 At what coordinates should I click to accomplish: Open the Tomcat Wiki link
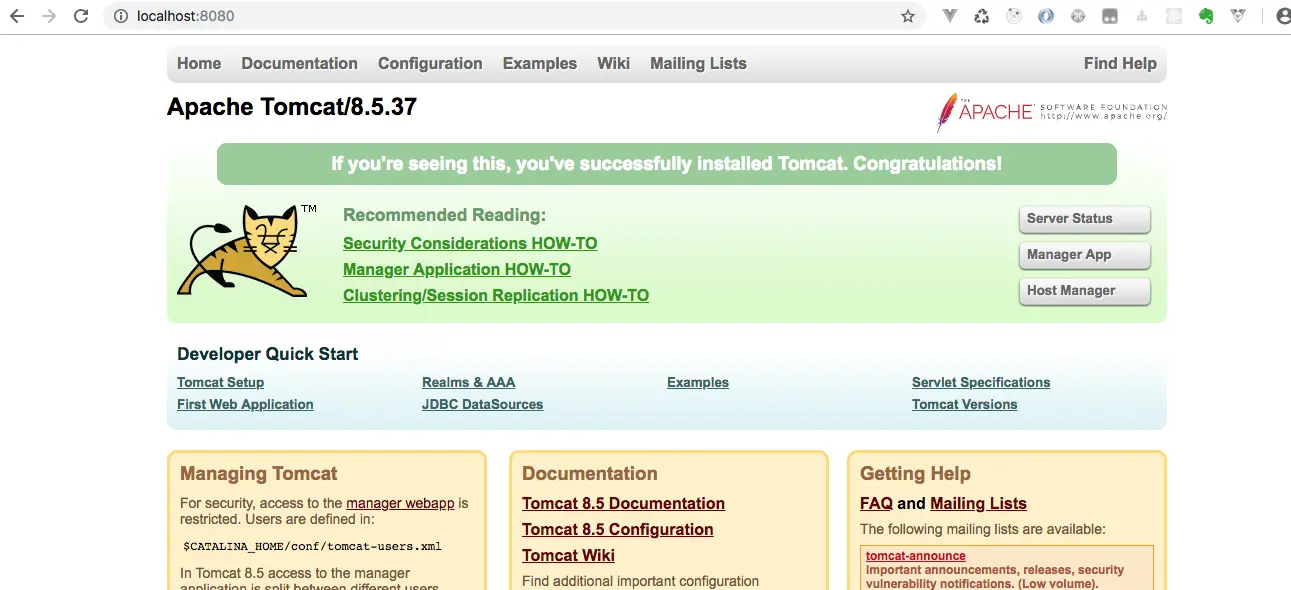coord(568,555)
